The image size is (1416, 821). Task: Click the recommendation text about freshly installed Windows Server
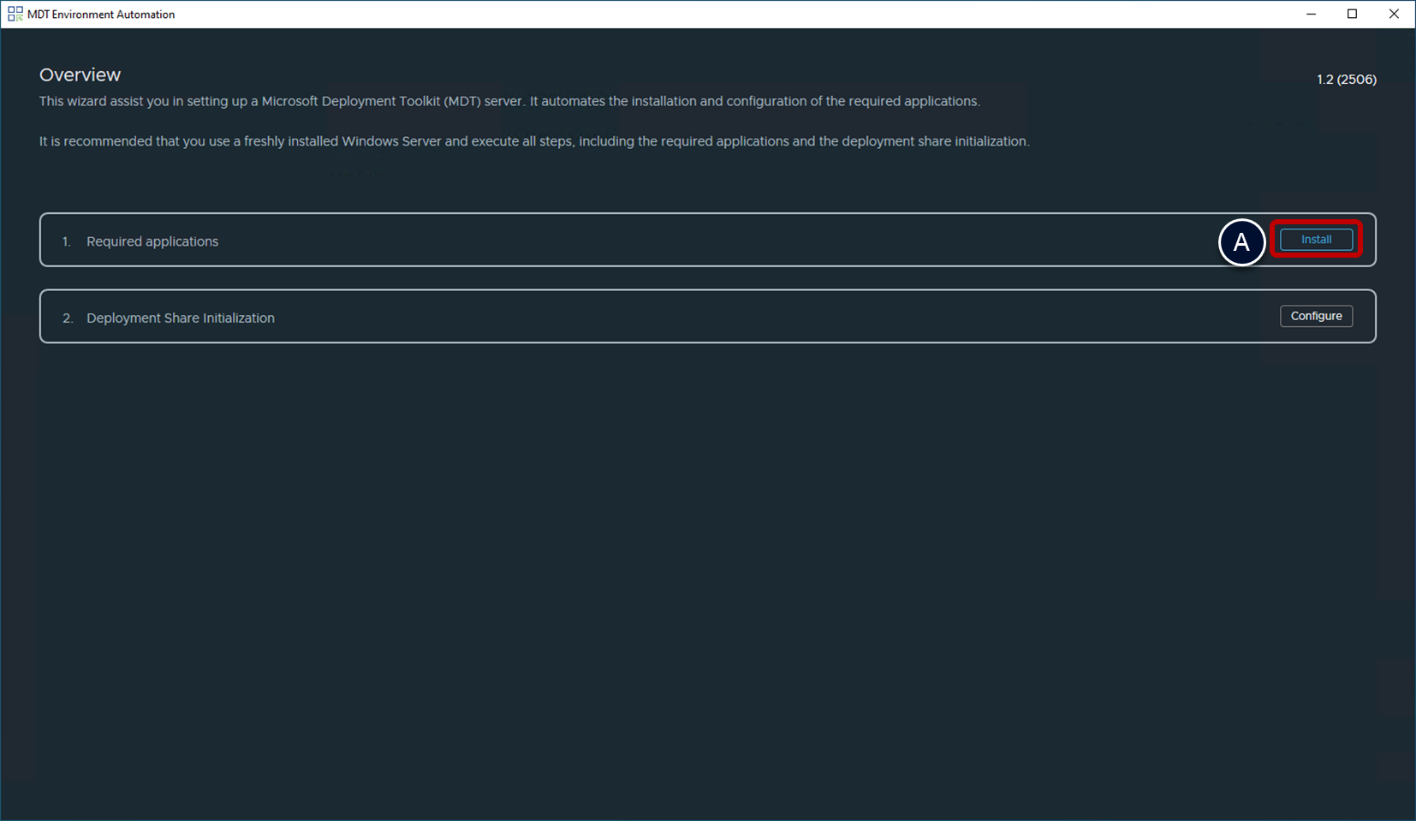[533, 141]
